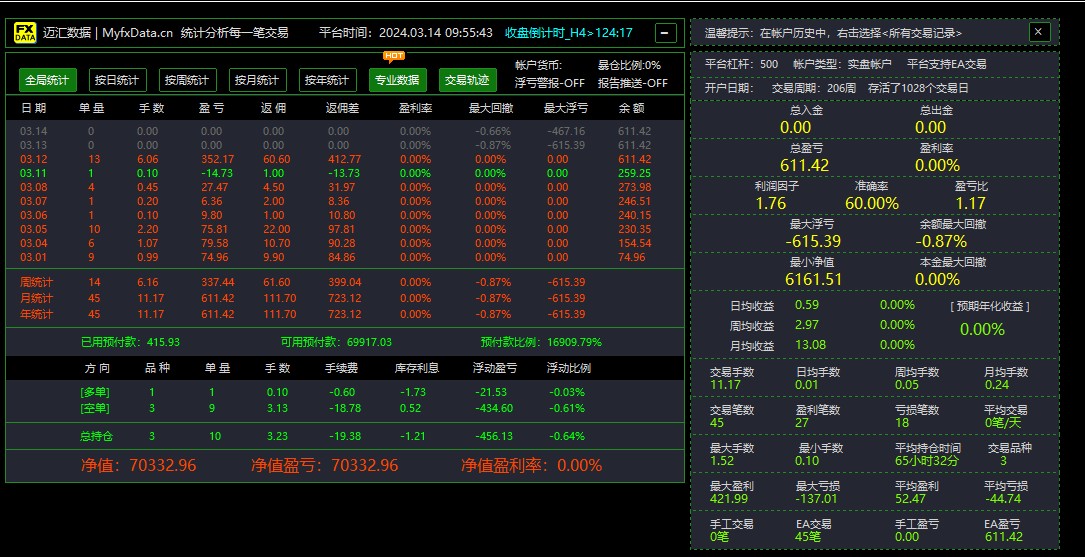
Task: Switch to 按周统计 view
Action: pyautogui.click(x=188, y=80)
